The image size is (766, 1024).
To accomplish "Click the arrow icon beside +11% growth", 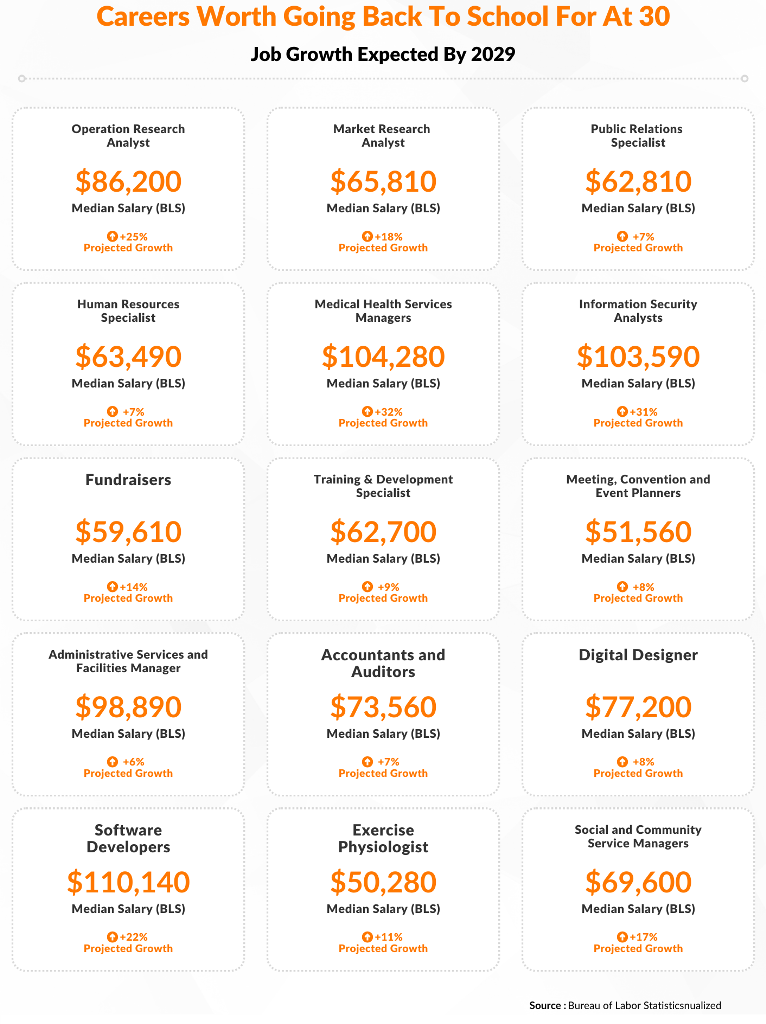I will click(368, 937).
